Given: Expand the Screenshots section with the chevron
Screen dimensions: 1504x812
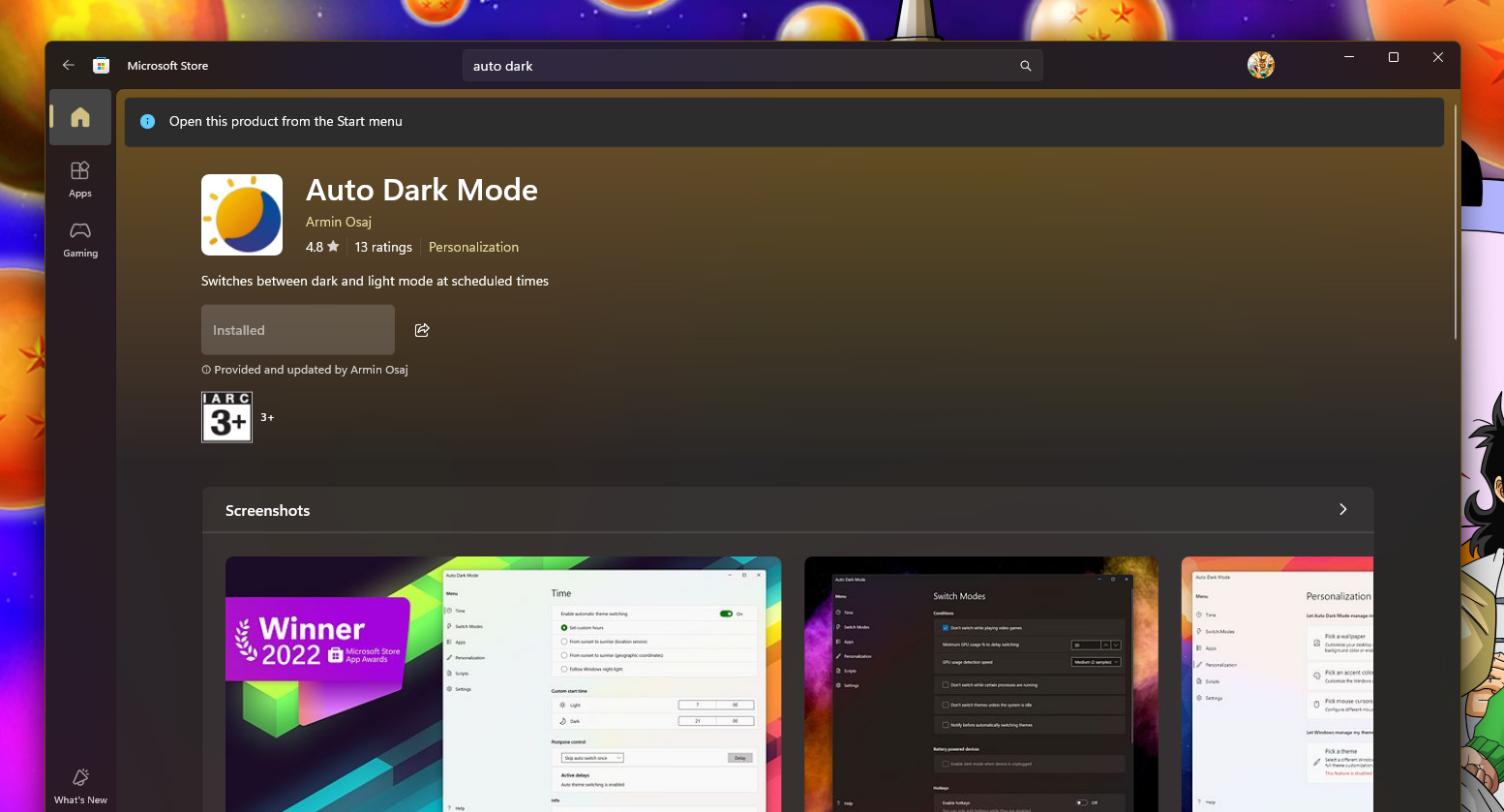Looking at the screenshot, I should click(1342, 509).
